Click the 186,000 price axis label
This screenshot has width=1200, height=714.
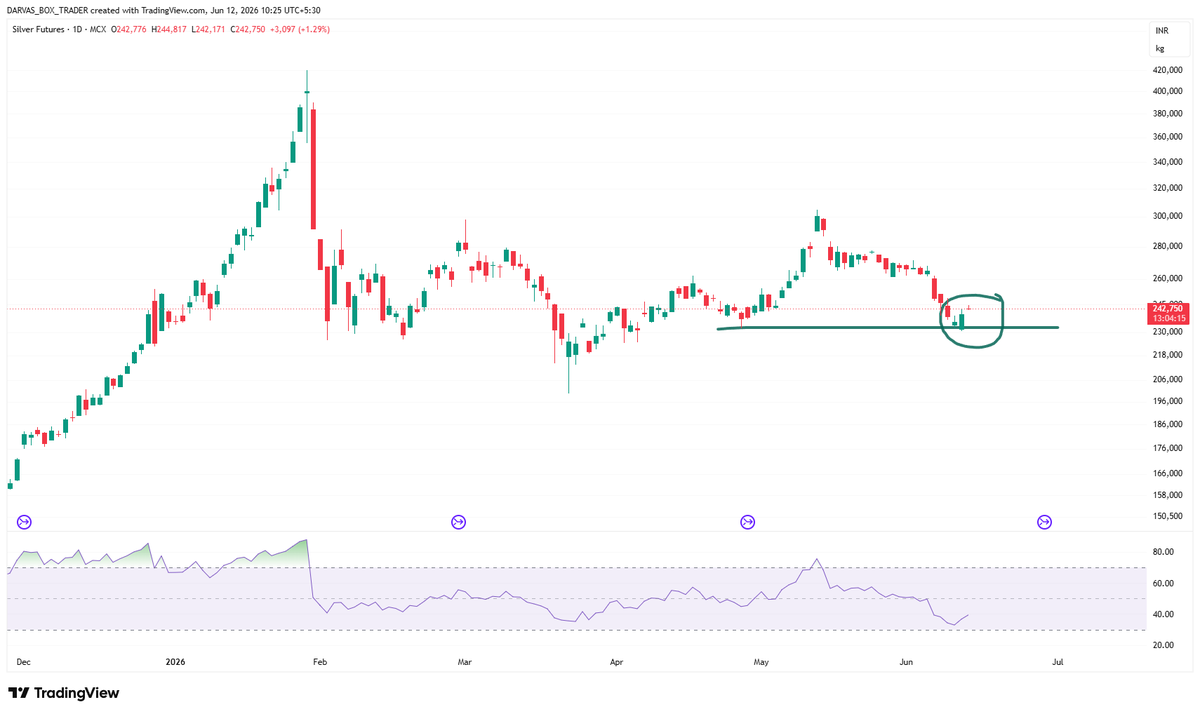click(x=1169, y=425)
